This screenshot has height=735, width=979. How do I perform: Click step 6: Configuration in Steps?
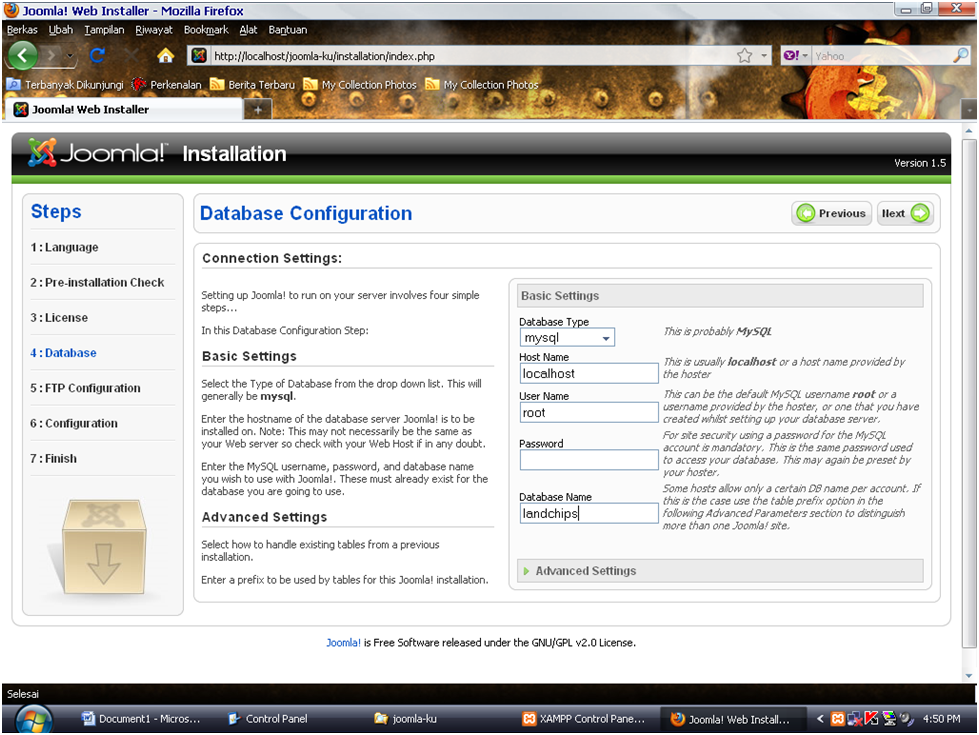(74, 423)
